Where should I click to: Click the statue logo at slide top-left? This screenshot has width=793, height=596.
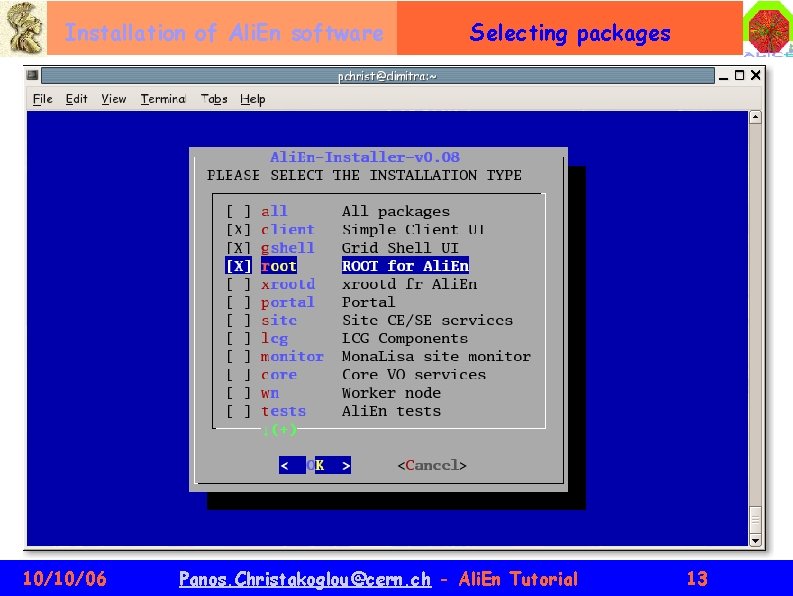pos(22,28)
